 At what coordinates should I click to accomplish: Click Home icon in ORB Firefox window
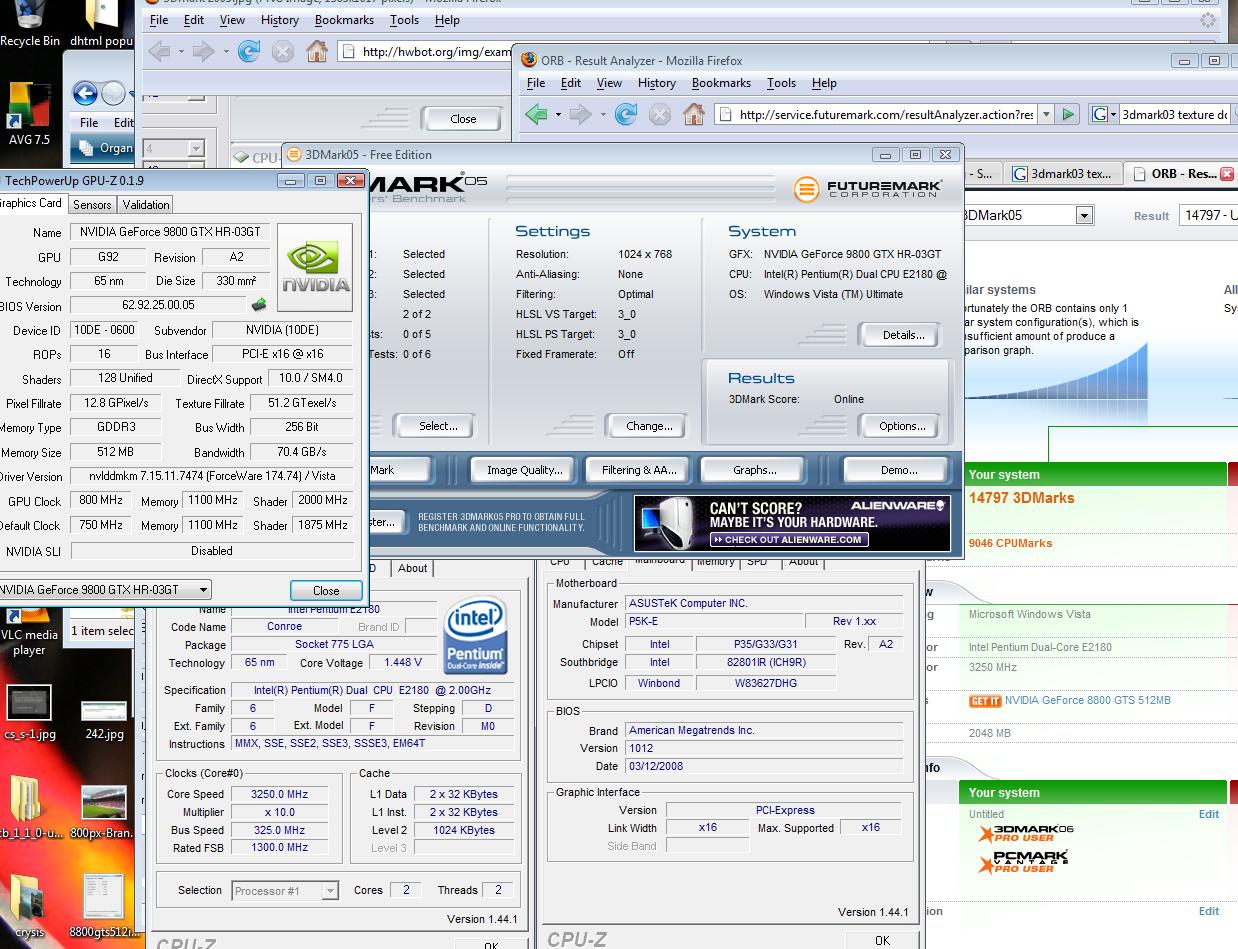point(694,114)
